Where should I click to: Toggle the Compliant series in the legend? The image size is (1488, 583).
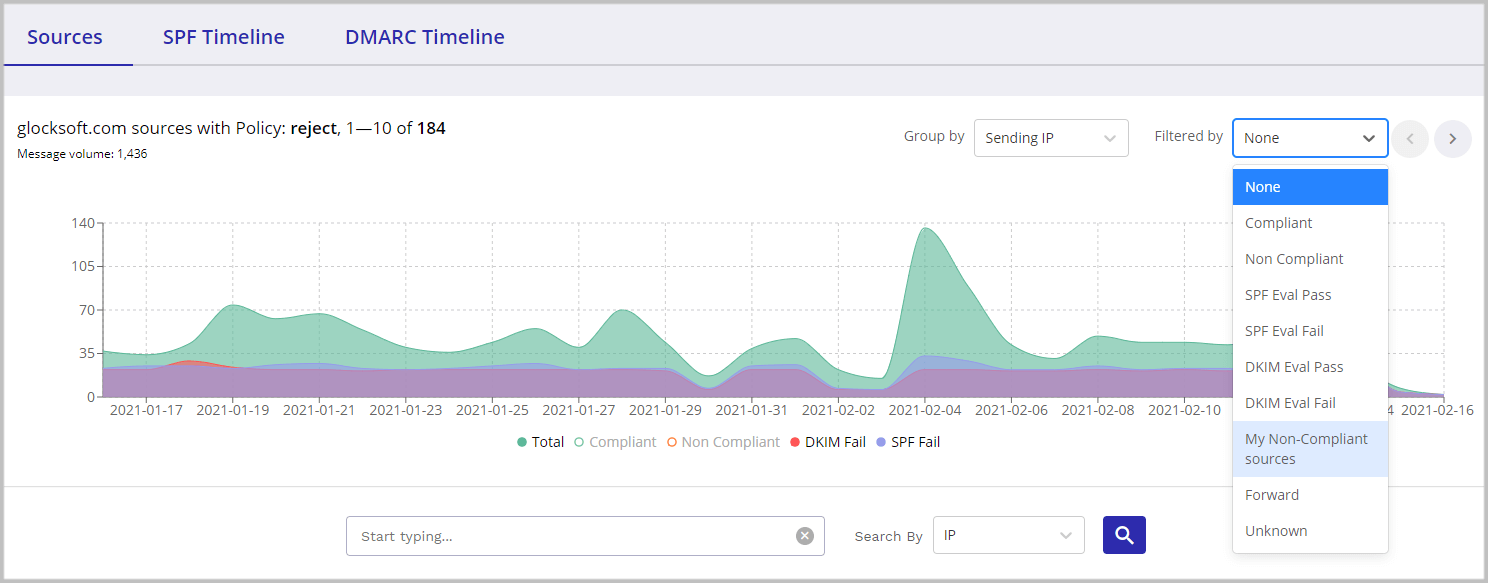click(615, 441)
